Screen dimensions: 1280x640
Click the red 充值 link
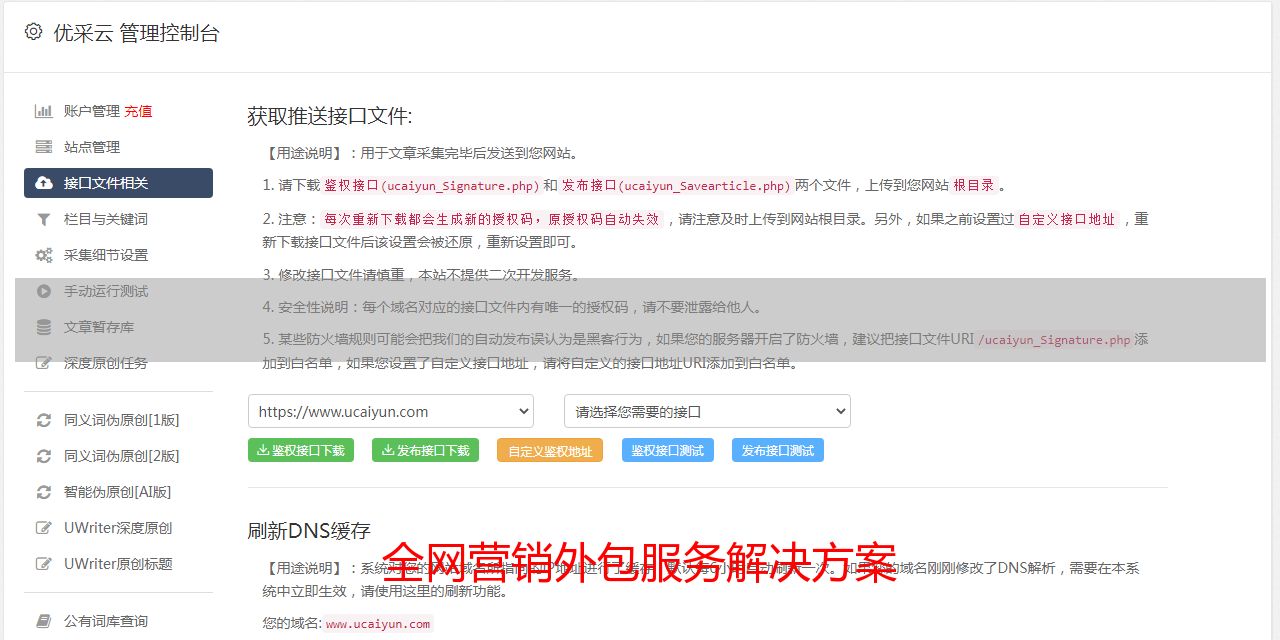point(138,111)
